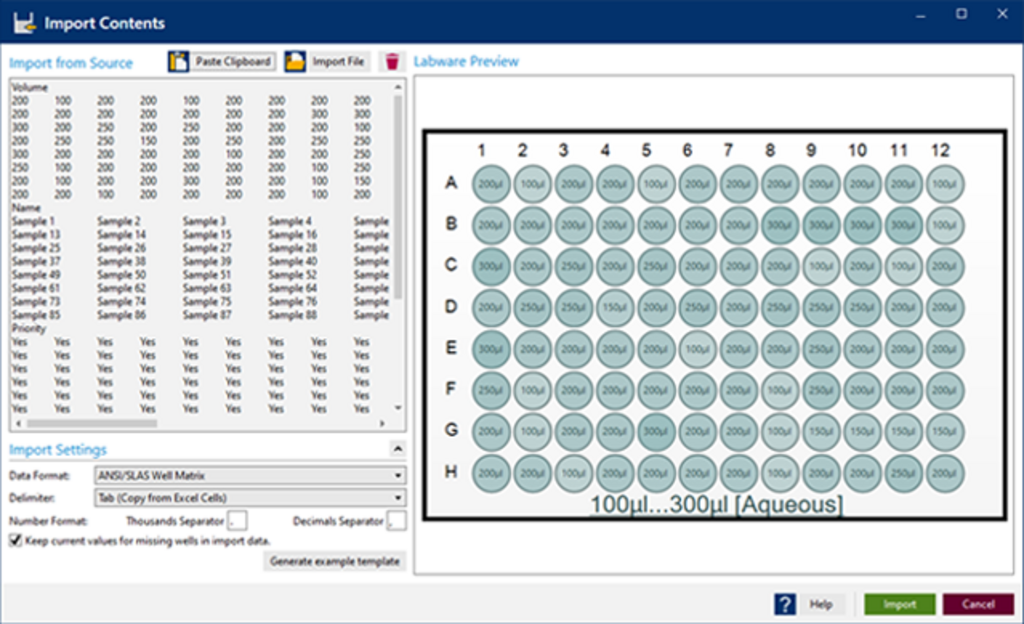The height and width of the screenshot is (624, 1024).
Task: Click the 'Volume' line in source text
Action: point(29,87)
